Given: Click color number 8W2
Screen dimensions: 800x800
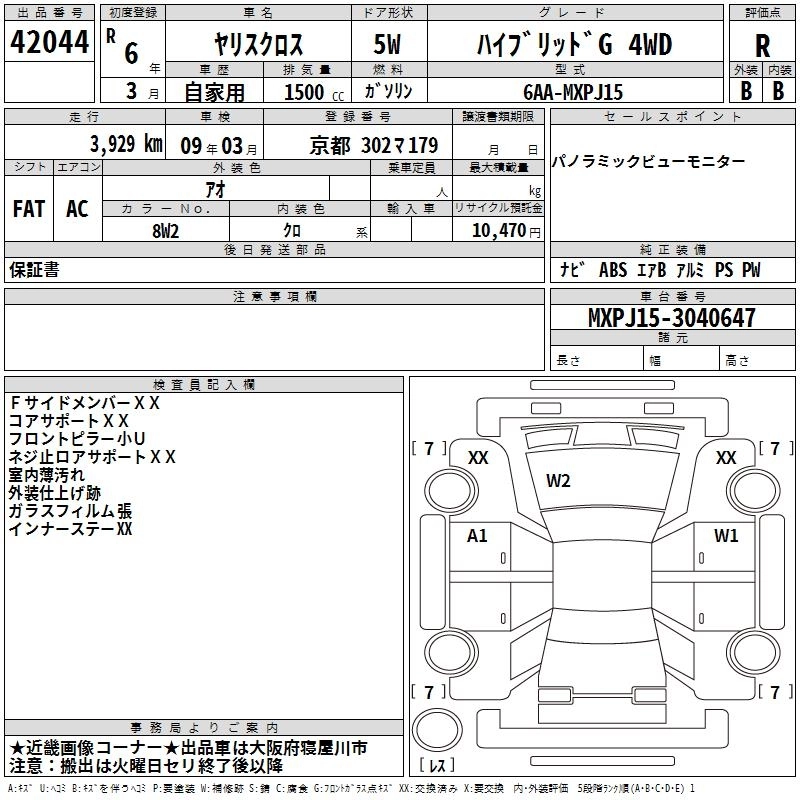Looking at the screenshot, I should [165, 231].
